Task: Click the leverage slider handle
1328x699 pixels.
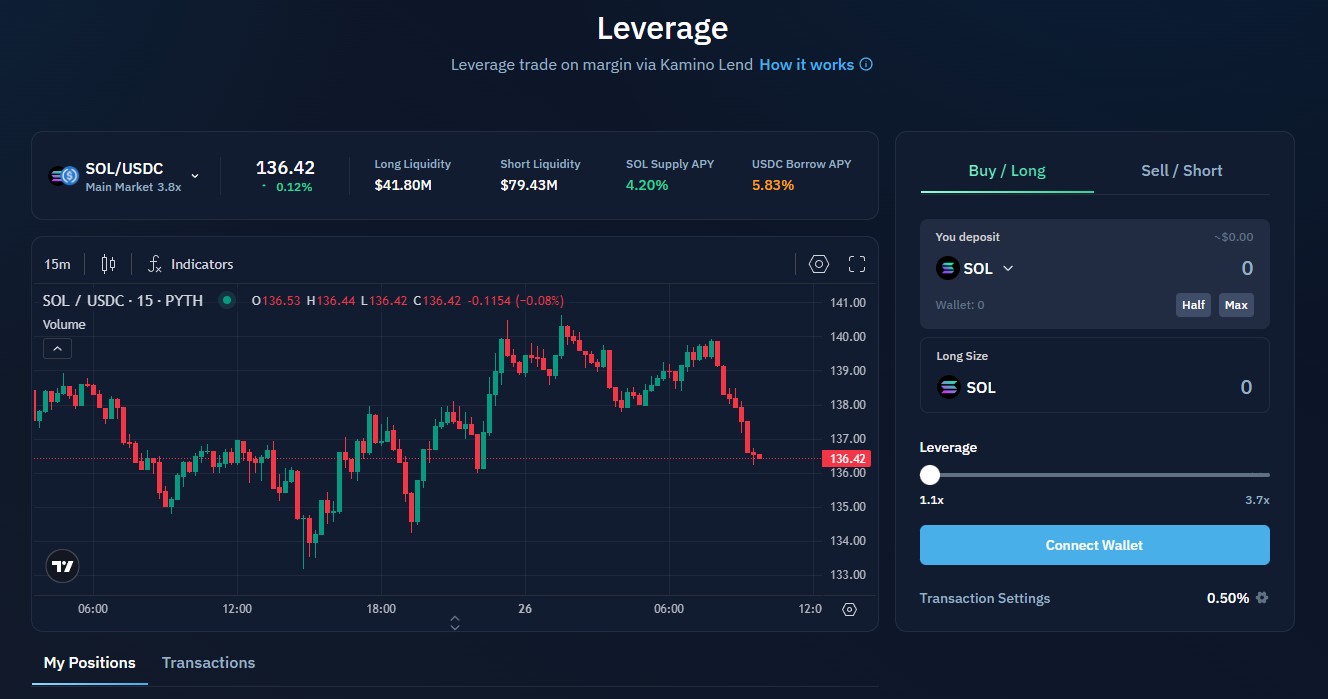Action: point(930,475)
